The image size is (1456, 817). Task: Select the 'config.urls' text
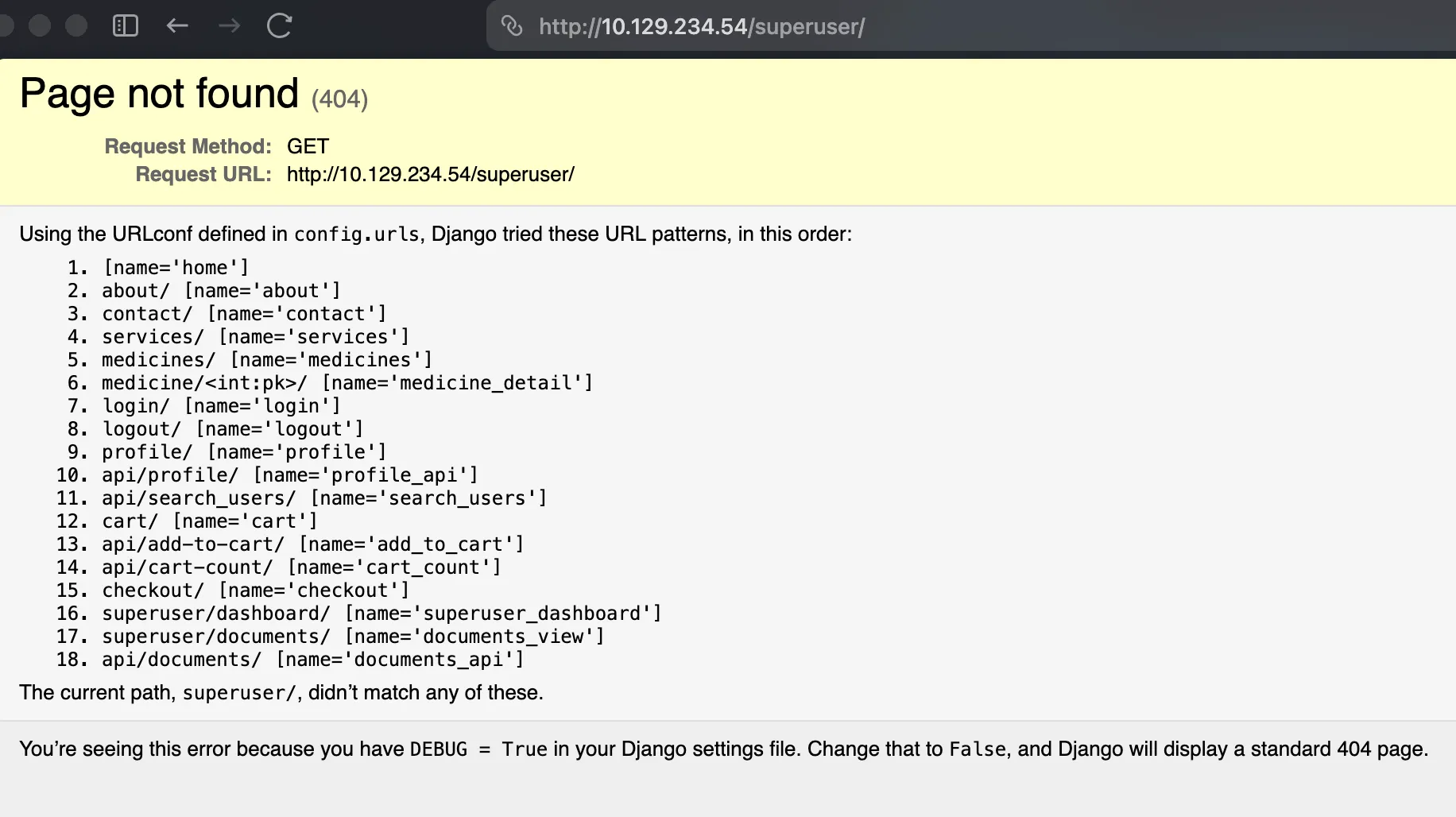pyautogui.click(x=356, y=234)
